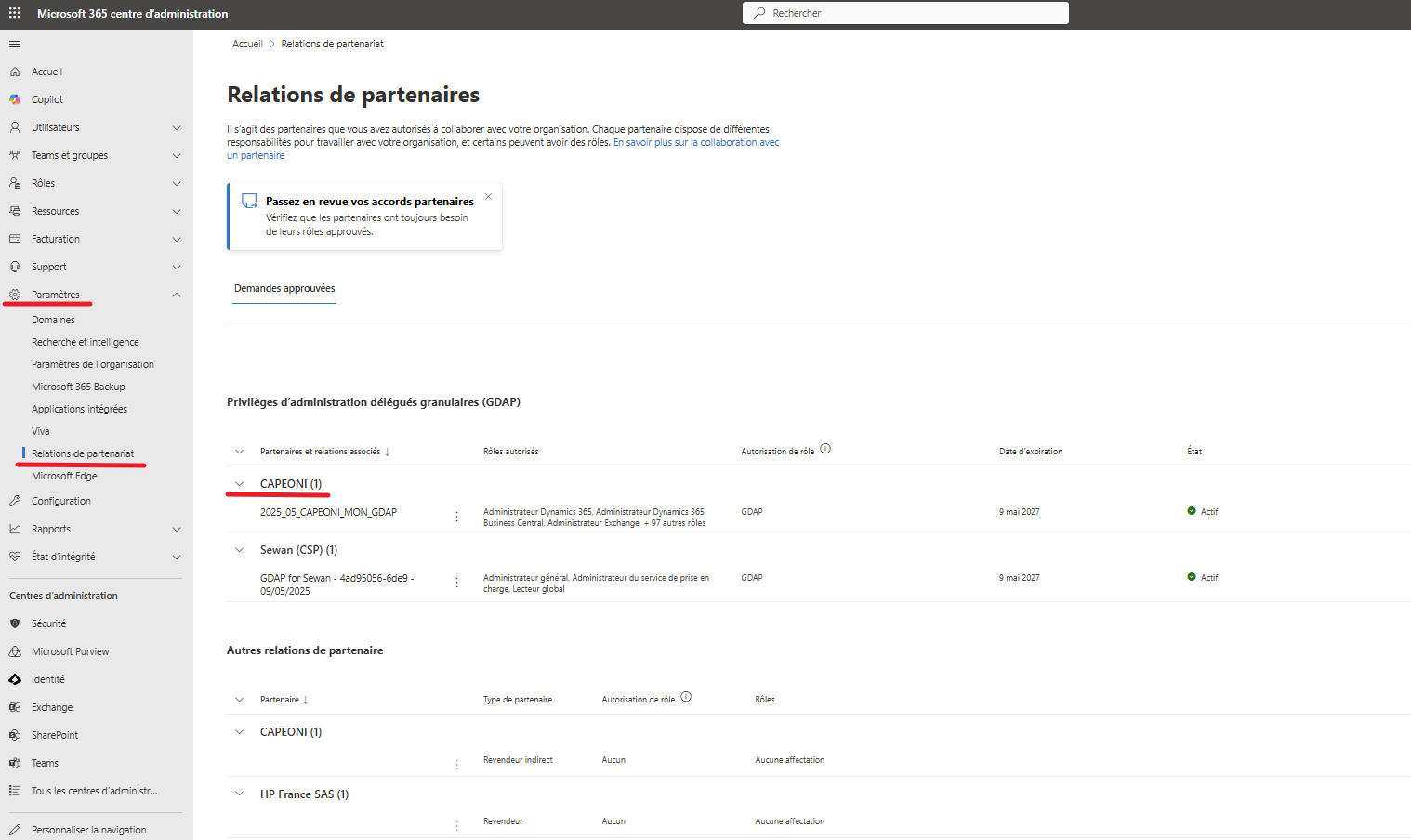The width and height of the screenshot is (1411, 840).
Task: Click the Identité diamond icon
Action: click(x=15, y=679)
